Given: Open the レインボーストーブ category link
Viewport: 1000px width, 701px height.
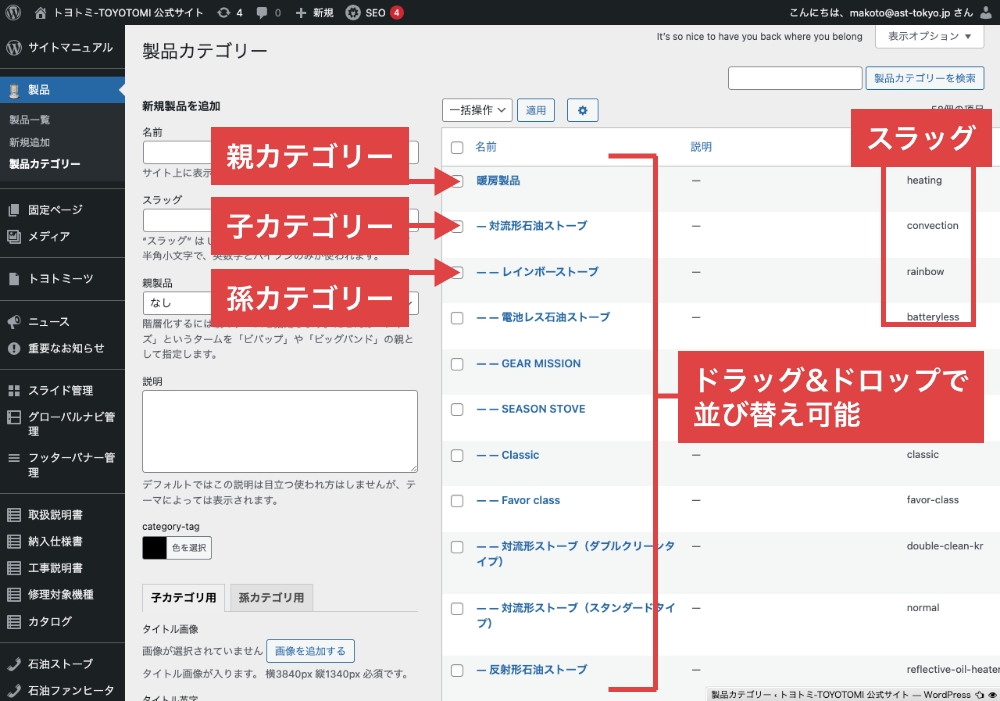Looking at the screenshot, I should point(538,272).
